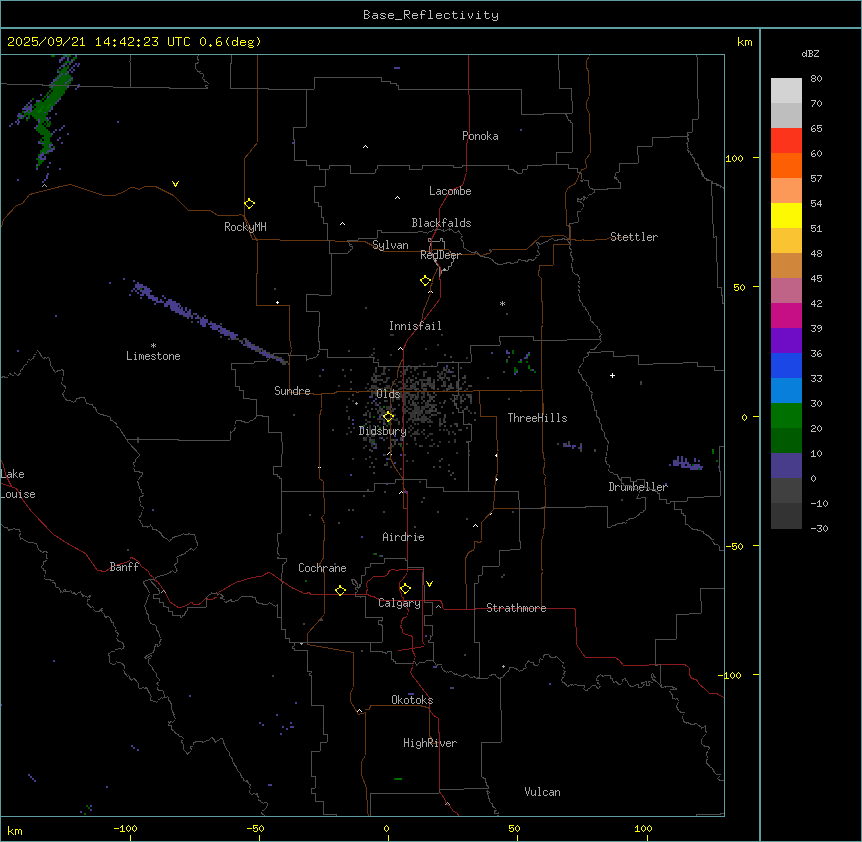Click the dBZ legend heading
This screenshot has width=862, height=842.
[x=811, y=53]
